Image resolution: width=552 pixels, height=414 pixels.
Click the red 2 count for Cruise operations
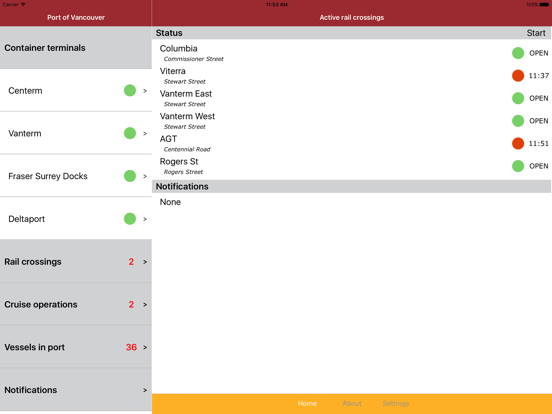click(131, 304)
